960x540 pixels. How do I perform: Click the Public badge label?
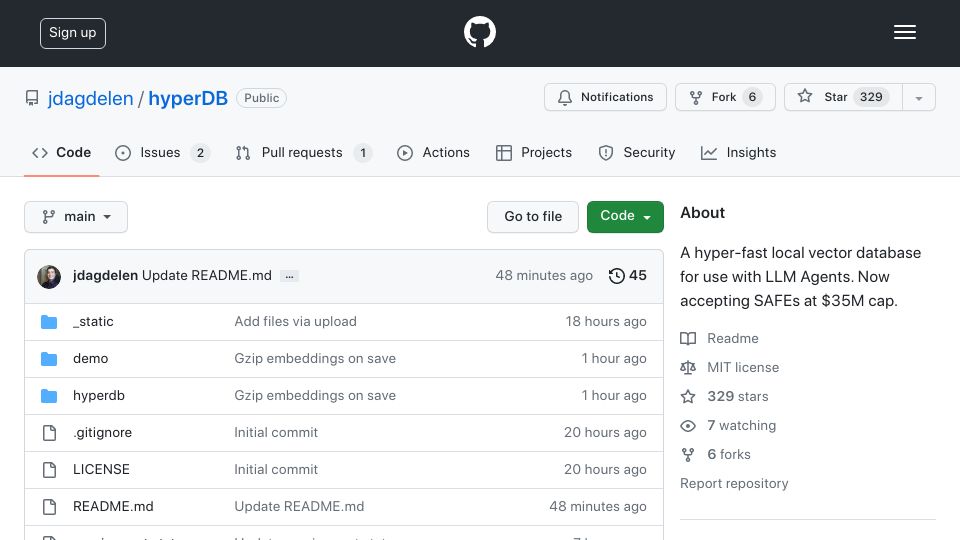click(261, 98)
